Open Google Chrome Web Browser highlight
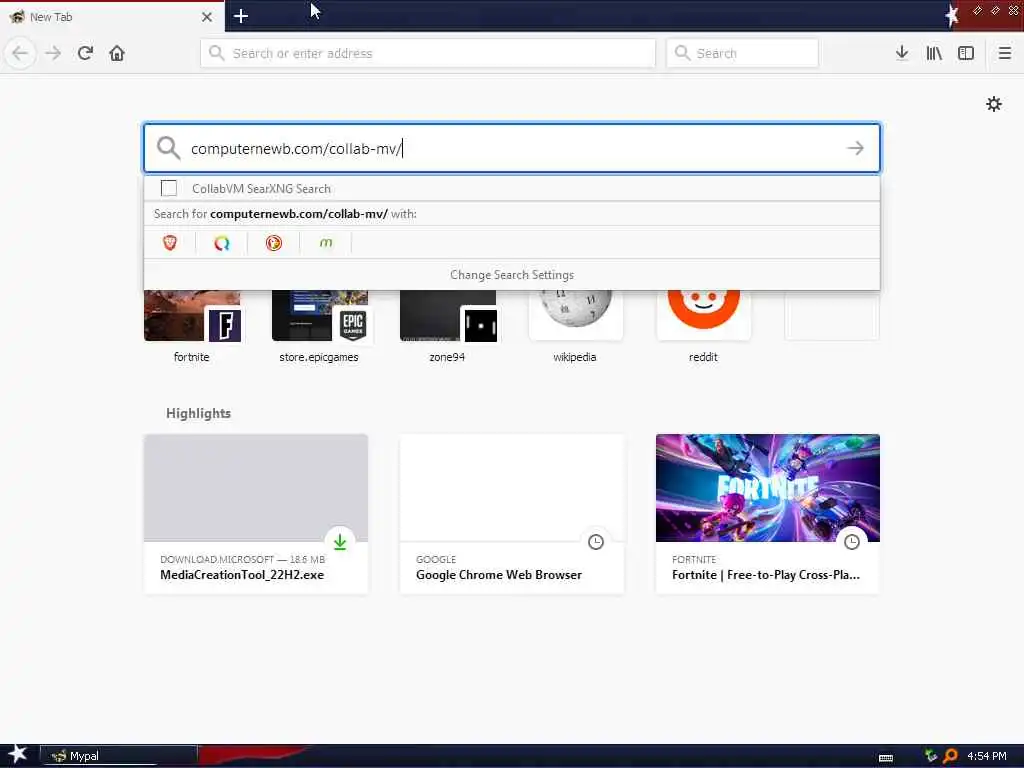 pos(512,514)
